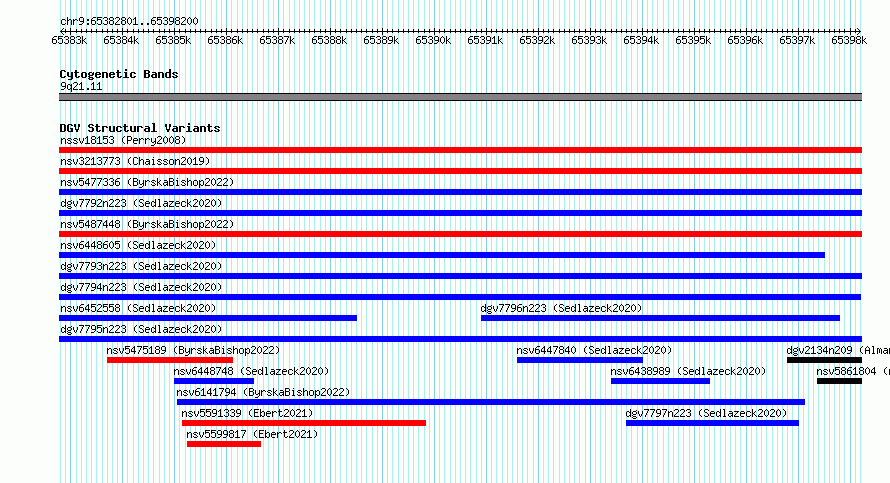Click the red bar under nsv3213773

pos(460,171)
